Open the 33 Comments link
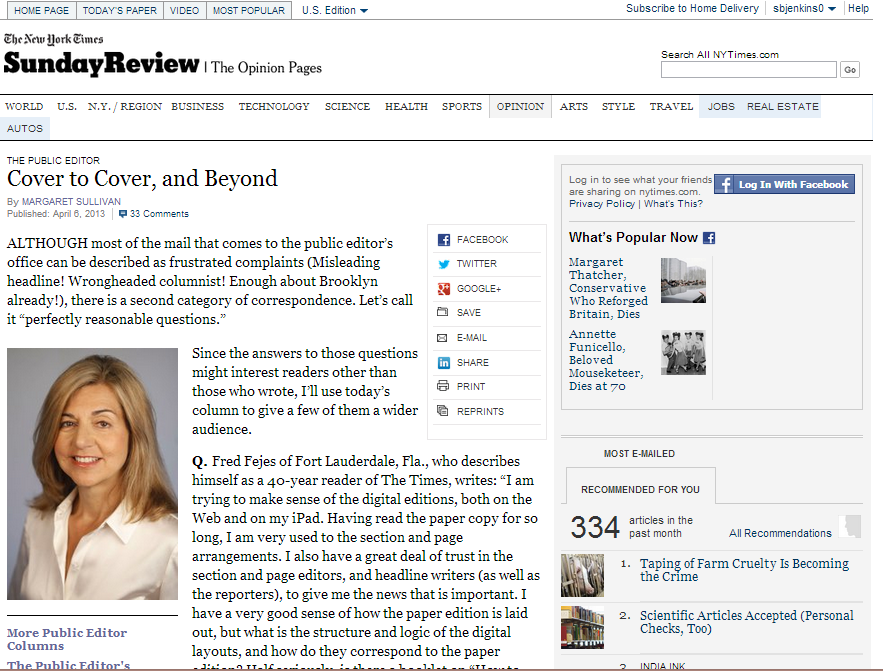Image resolution: width=884 pixels, height=672 pixels. (x=159, y=214)
